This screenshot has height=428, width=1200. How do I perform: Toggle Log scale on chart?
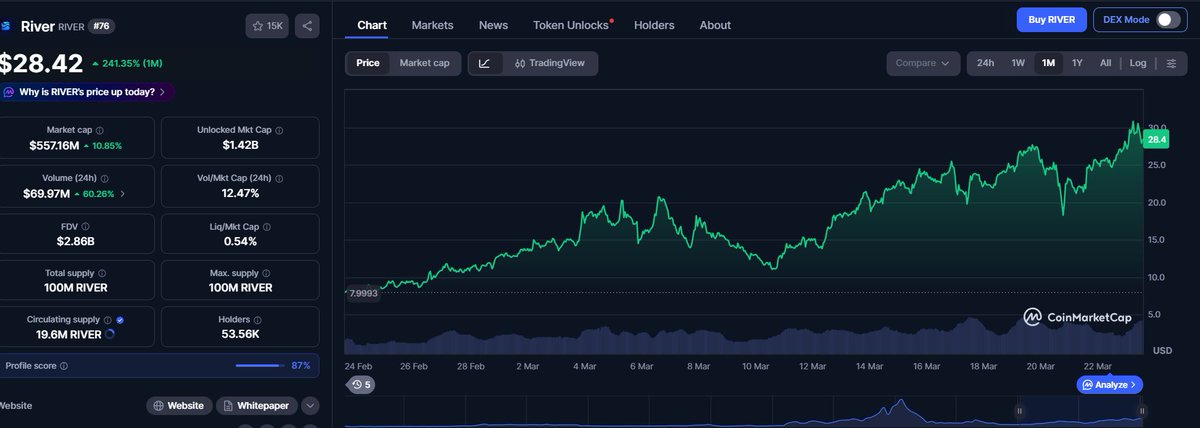pyautogui.click(x=1138, y=63)
